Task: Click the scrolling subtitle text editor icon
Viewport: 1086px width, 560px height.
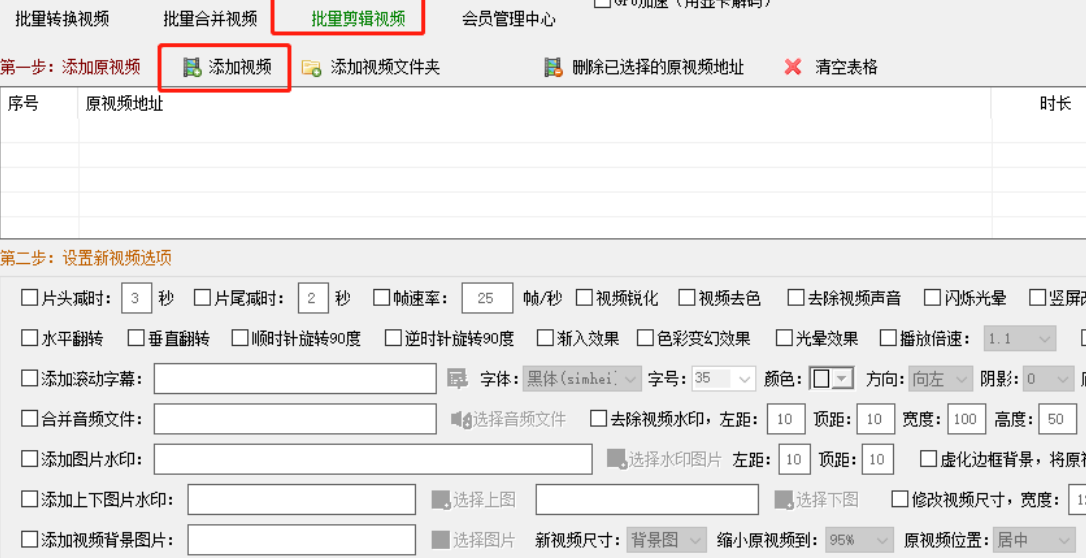Action: pyautogui.click(x=457, y=379)
